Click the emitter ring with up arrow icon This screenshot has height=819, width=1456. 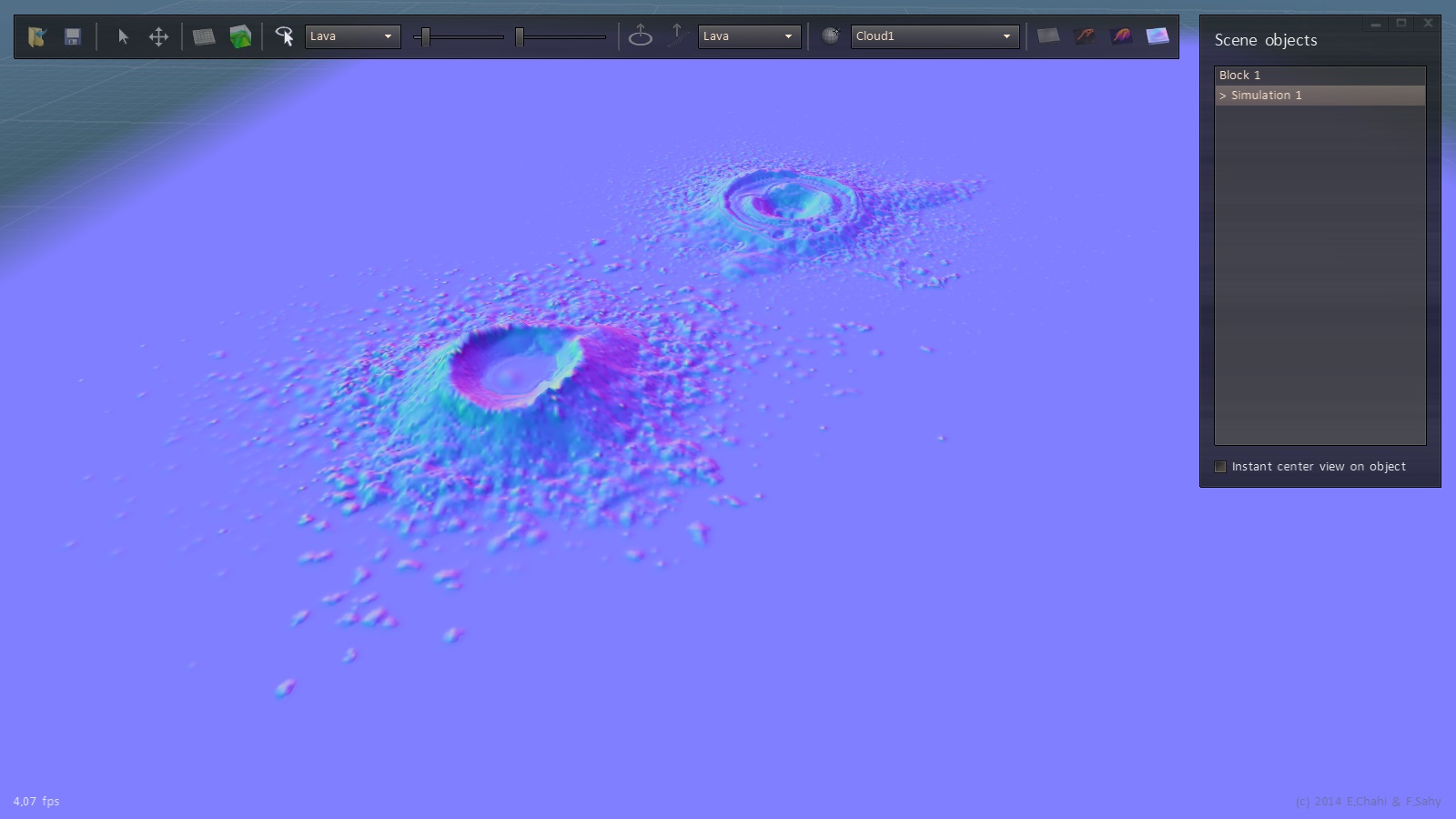[641, 36]
